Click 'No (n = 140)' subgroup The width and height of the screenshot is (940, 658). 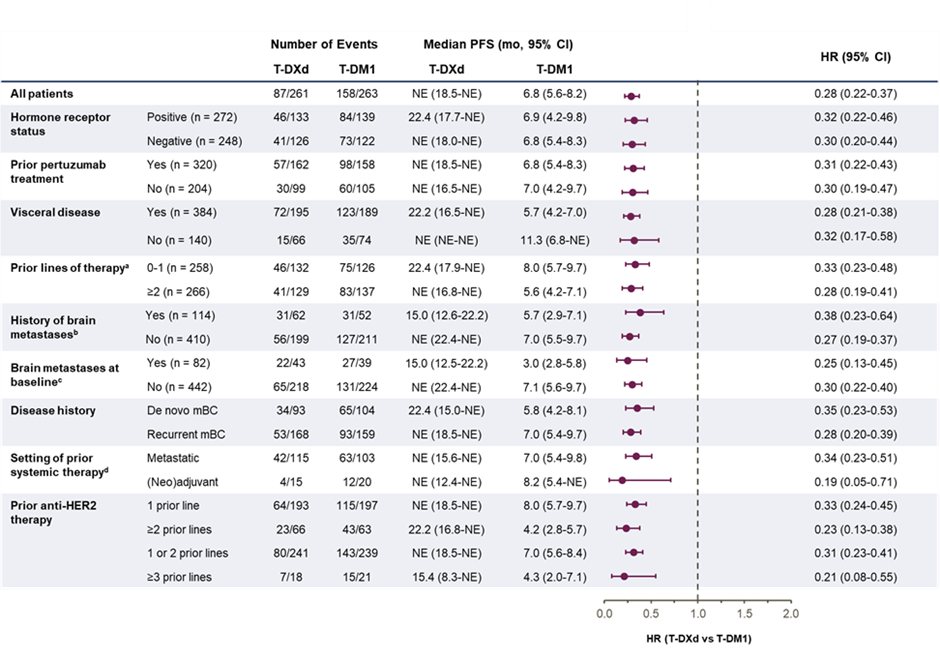click(x=179, y=240)
